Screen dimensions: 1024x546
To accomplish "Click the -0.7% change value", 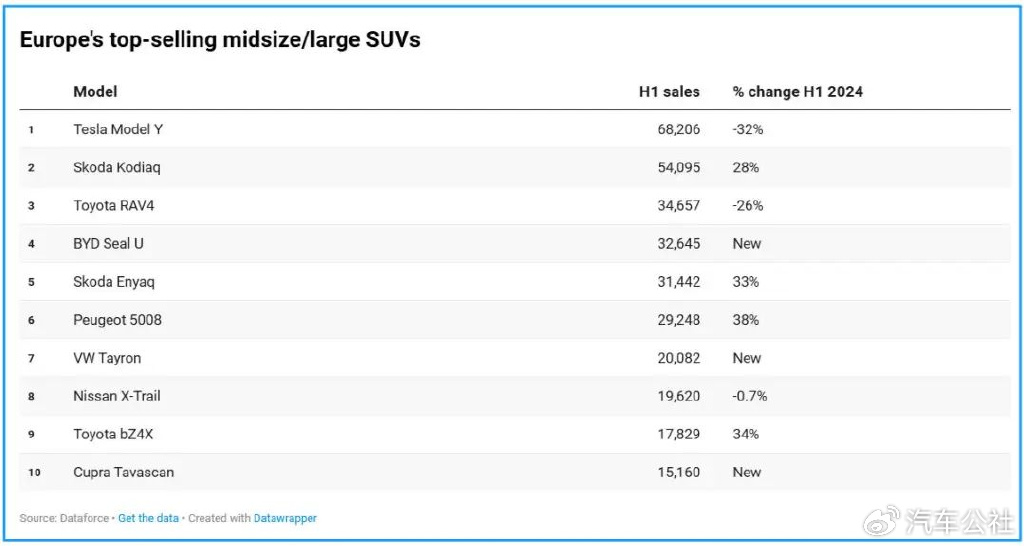I will coord(749,396).
